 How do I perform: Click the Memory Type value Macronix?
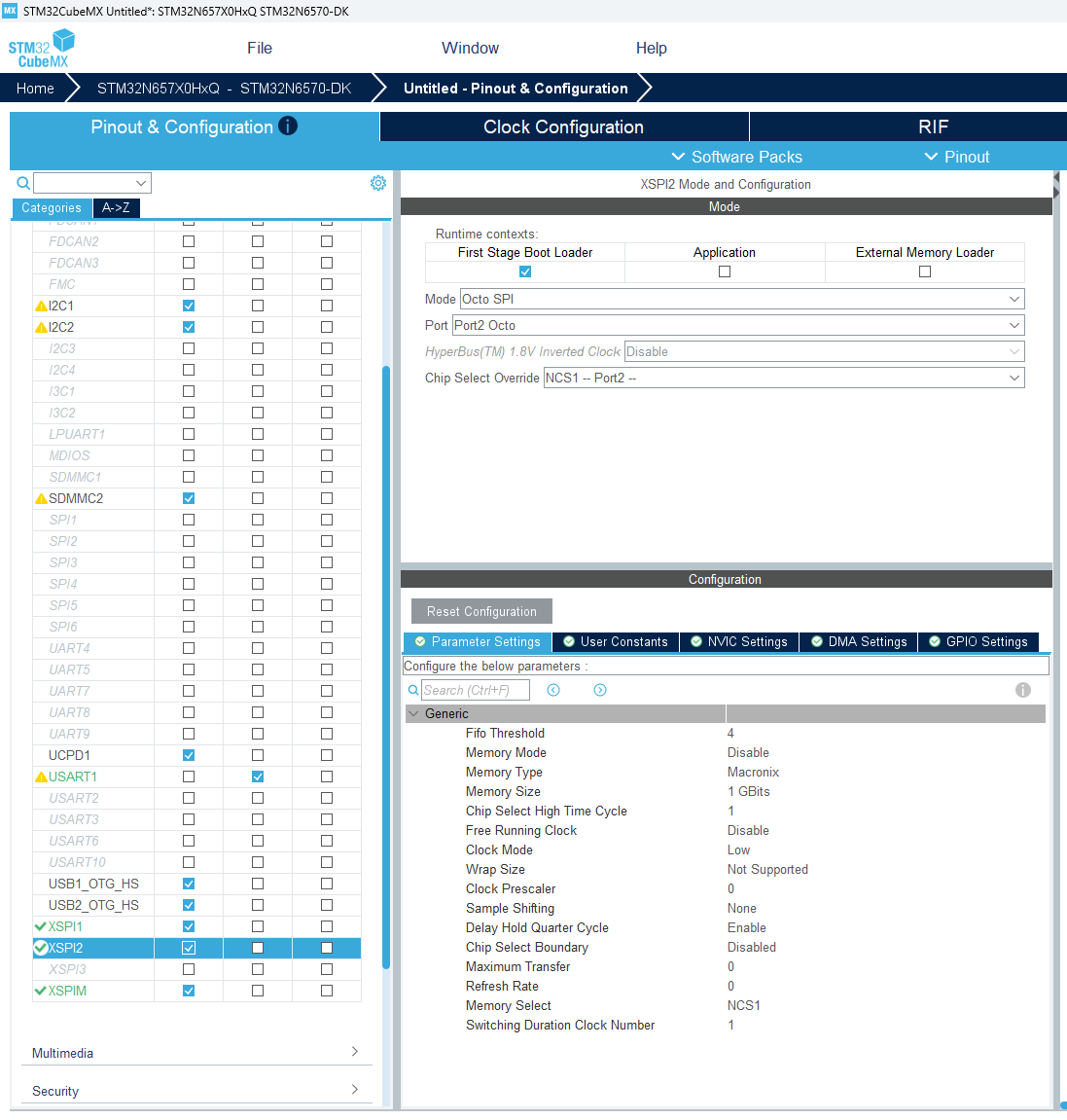[x=753, y=773]
